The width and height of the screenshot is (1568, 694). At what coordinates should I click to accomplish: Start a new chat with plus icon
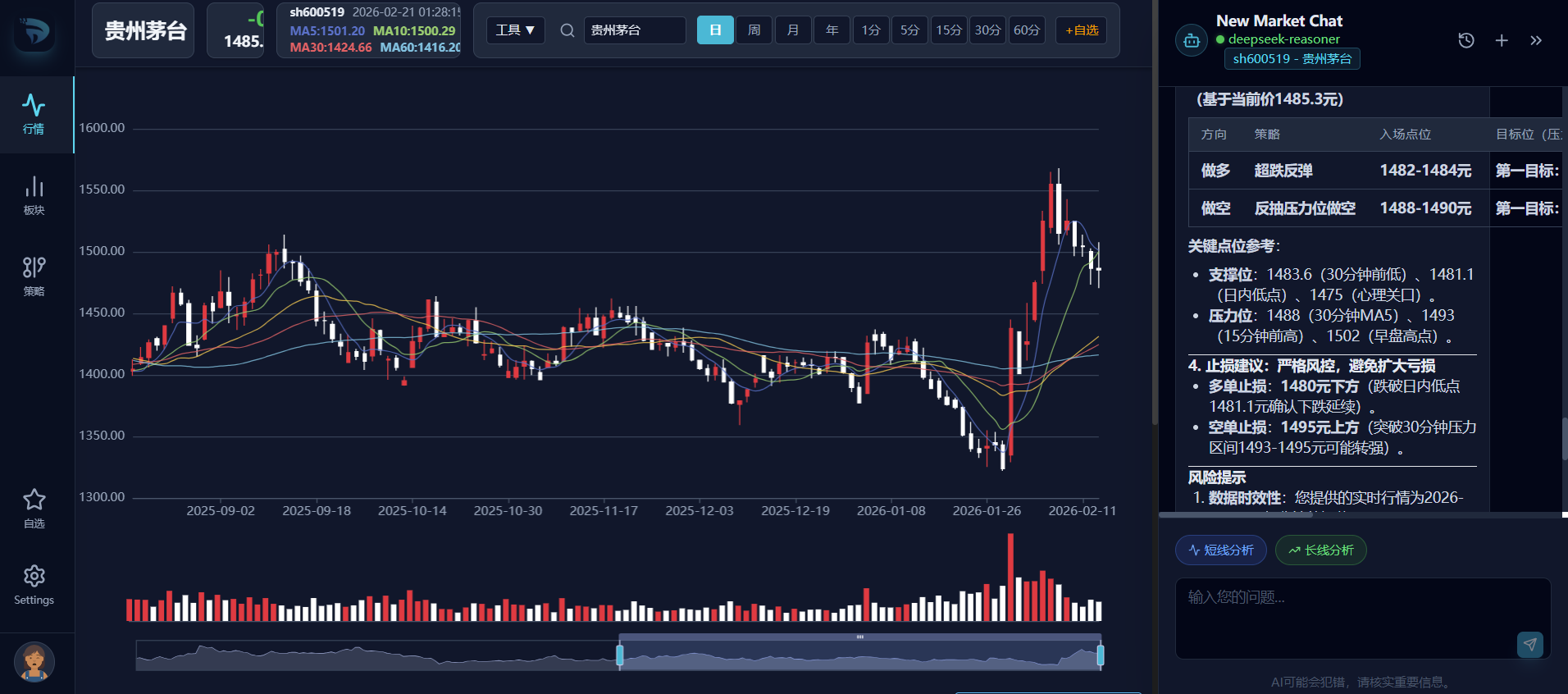(1502, 40)
